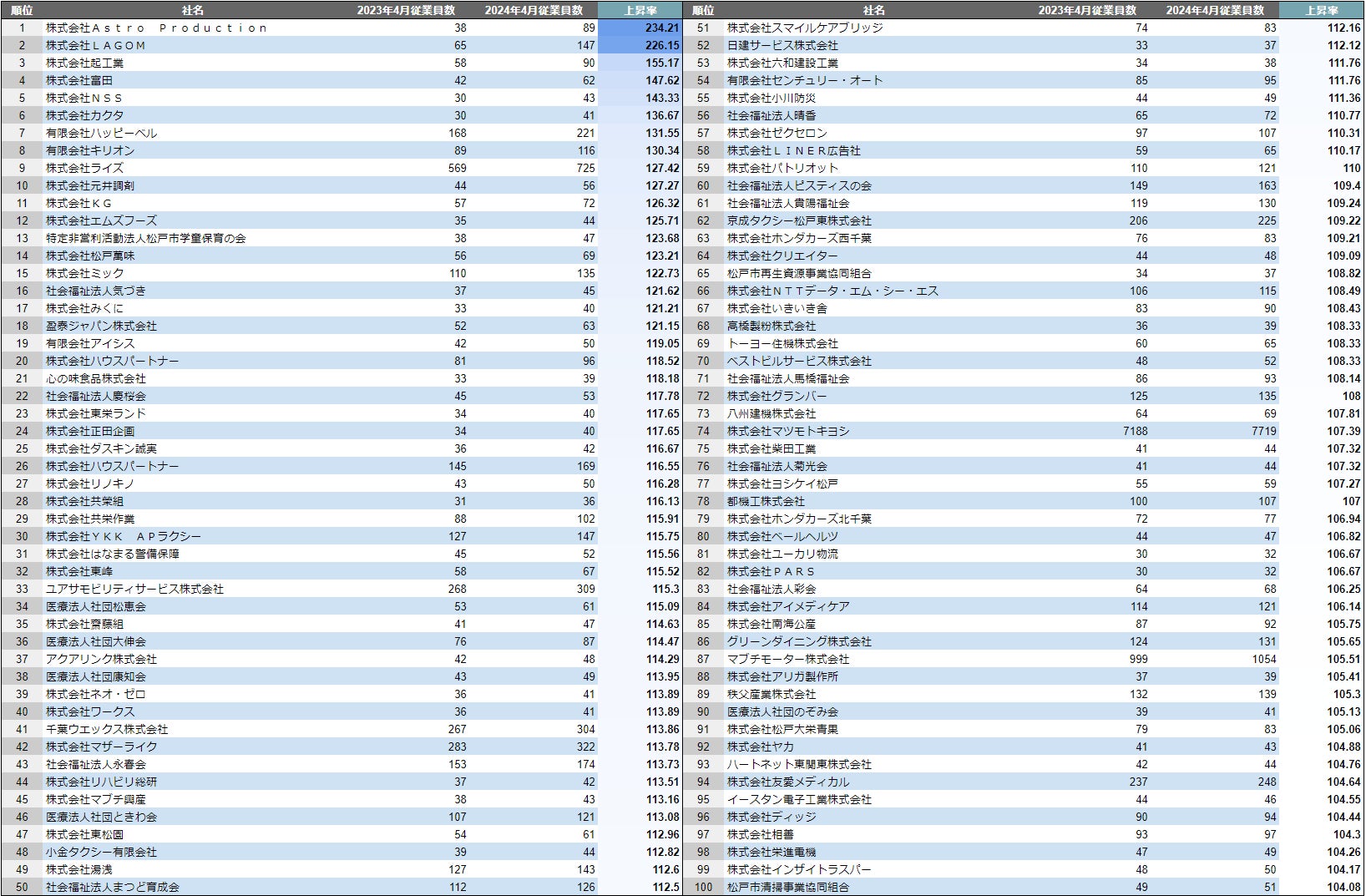1366x896 pixels.
Task: Select the 株式会社カクタ row name
Action: click(84, 115)
